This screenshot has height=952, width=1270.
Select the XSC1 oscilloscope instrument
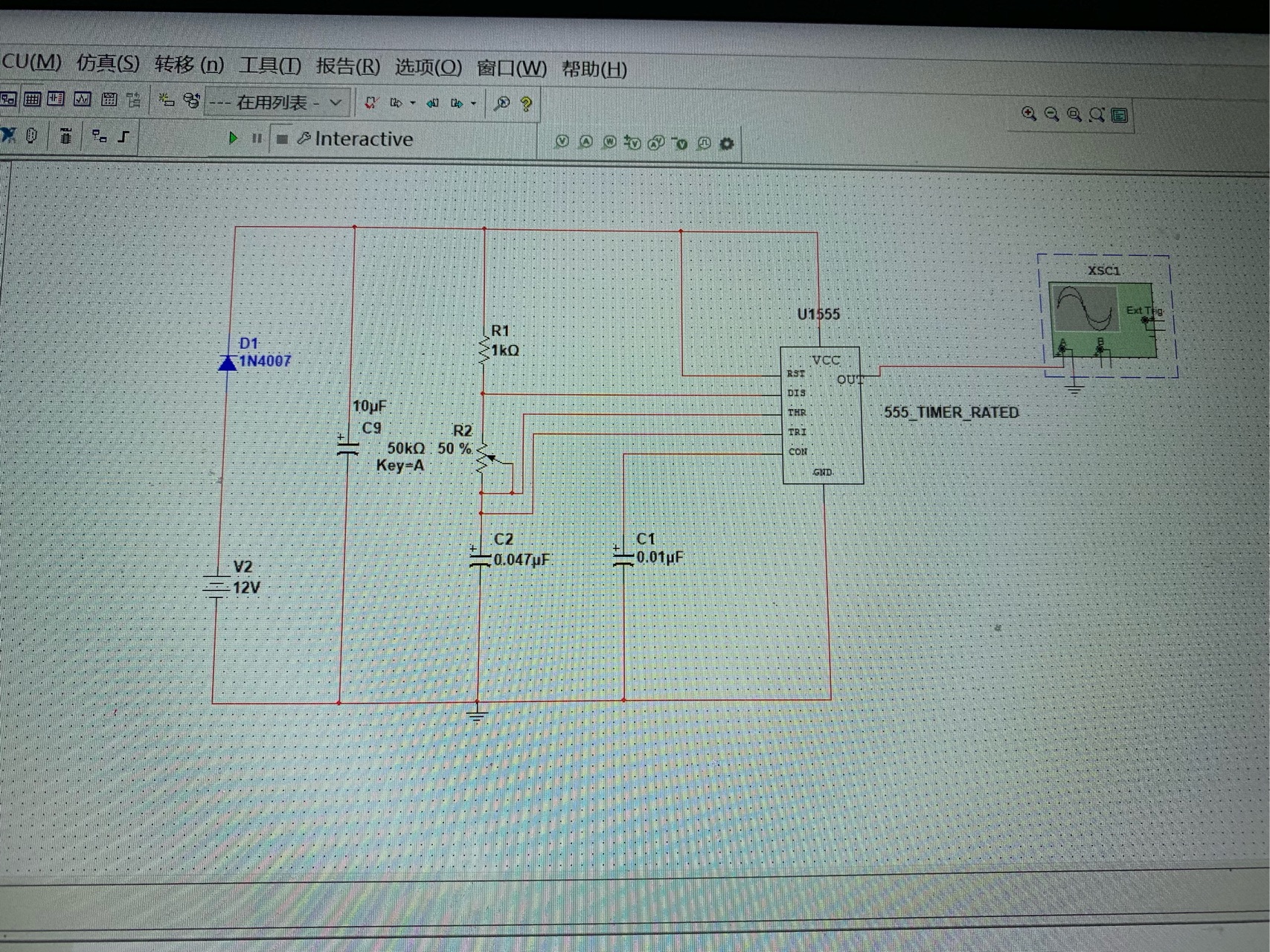click(1103, 320)
